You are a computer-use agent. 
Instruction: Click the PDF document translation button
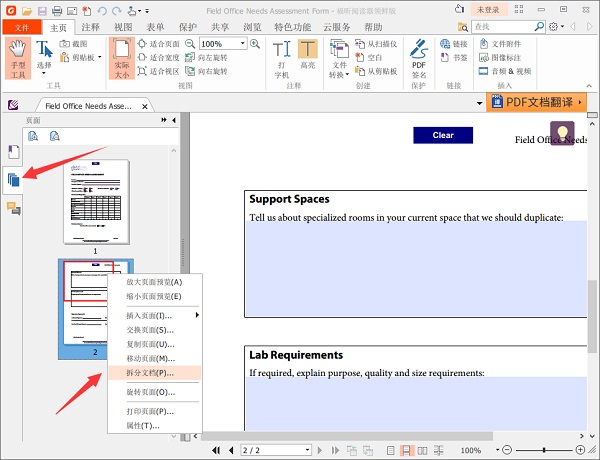(541, 102)
